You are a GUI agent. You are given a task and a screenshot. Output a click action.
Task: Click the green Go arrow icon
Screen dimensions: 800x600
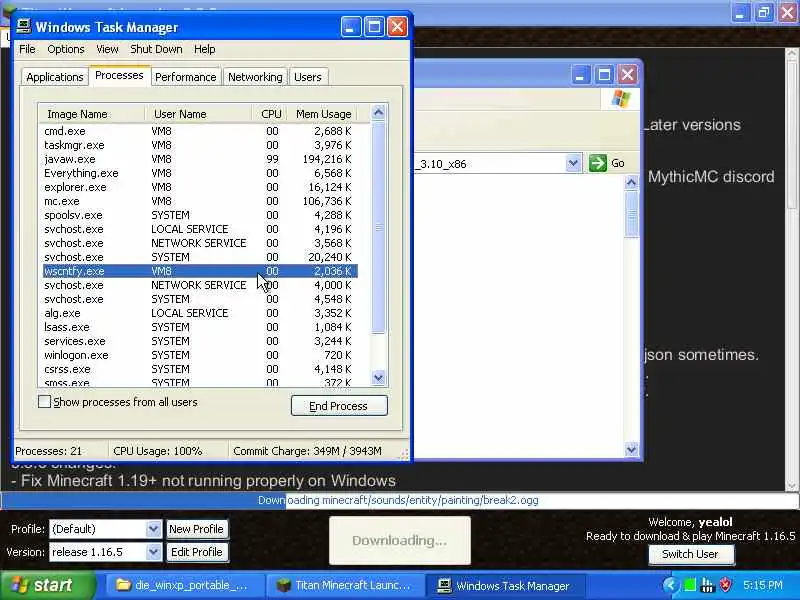coord(597,163)
